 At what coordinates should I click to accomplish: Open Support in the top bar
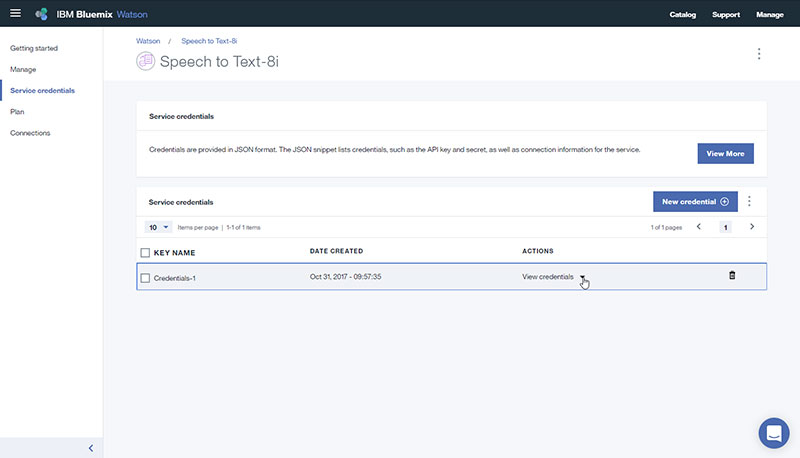coord(726,14)
